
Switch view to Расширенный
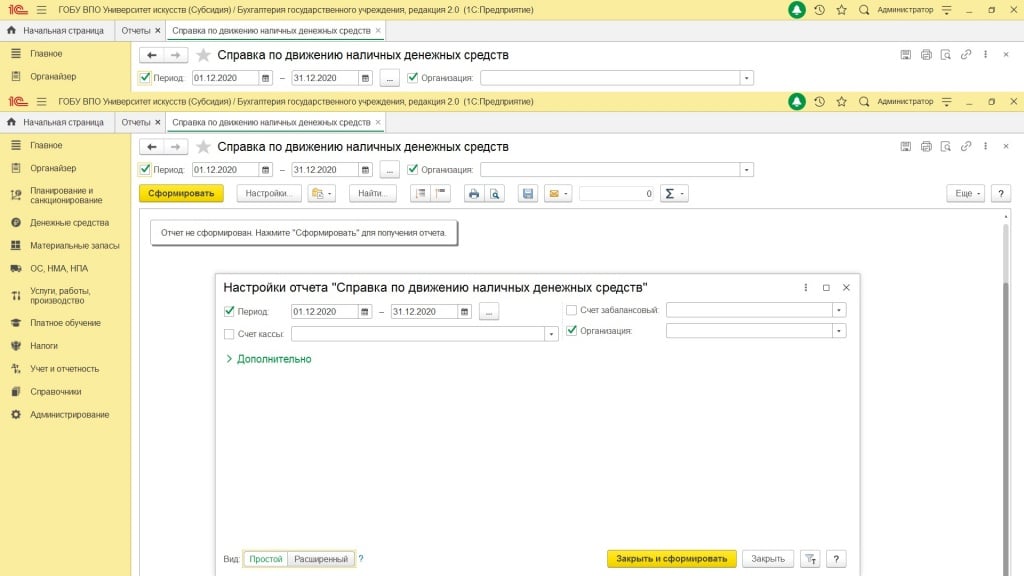click(x=320, y=559)
